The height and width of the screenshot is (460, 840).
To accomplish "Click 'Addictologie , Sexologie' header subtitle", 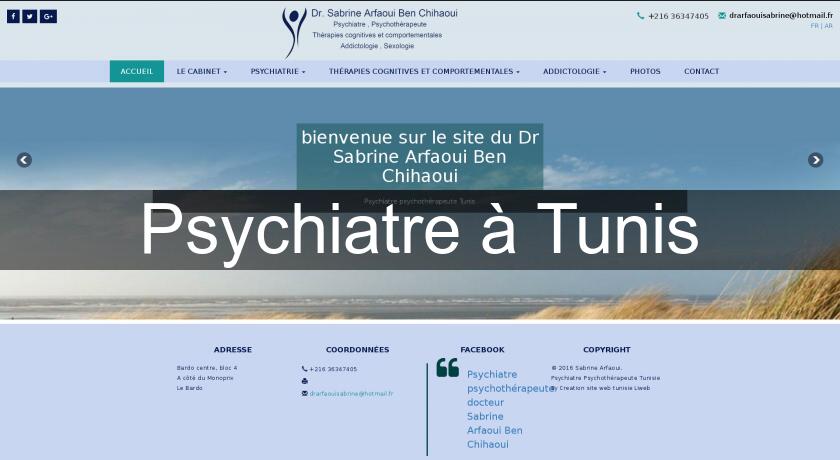I will click(x=377, y=46).
